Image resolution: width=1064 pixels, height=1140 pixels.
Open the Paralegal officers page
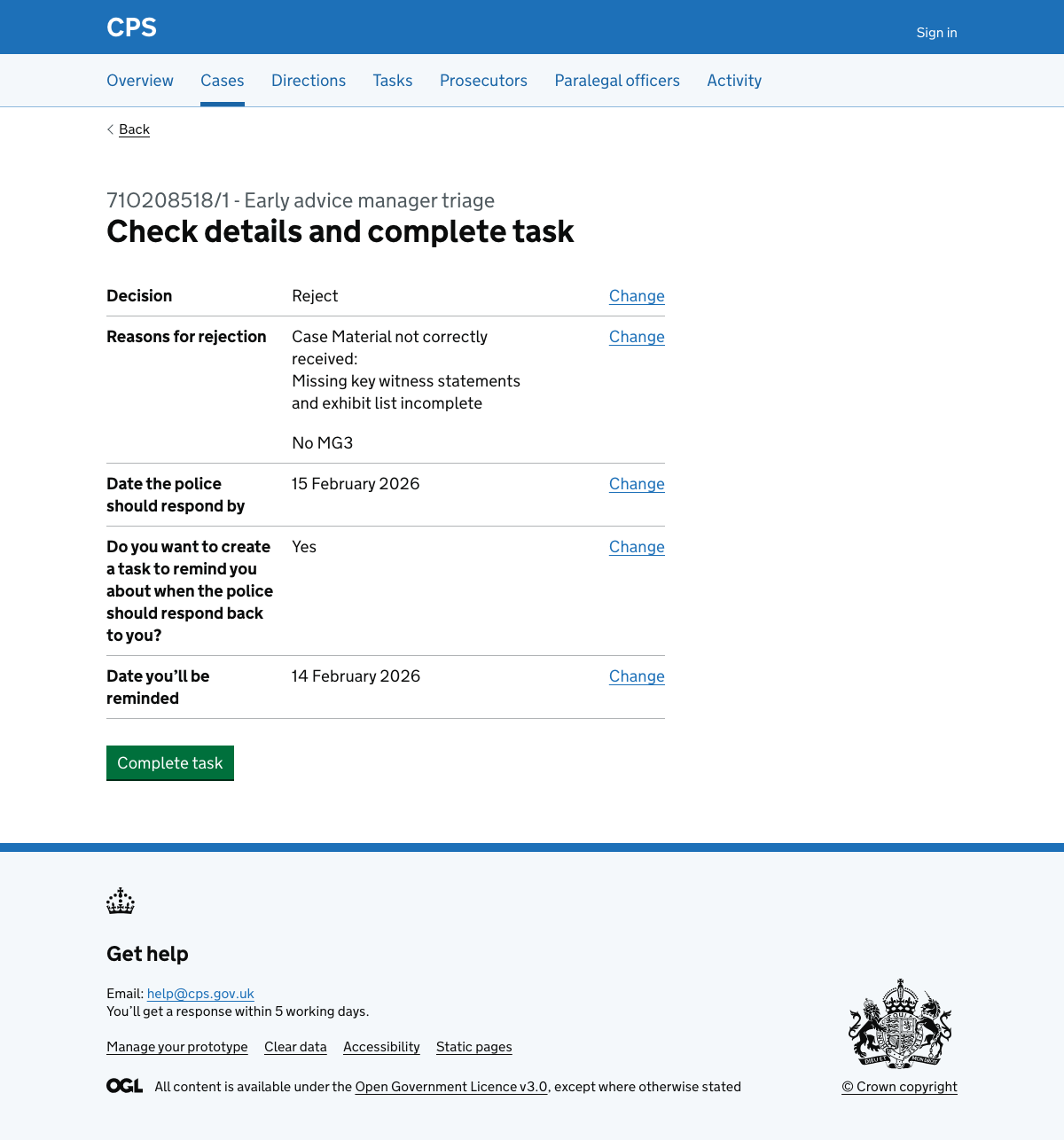tap(617, 80)
